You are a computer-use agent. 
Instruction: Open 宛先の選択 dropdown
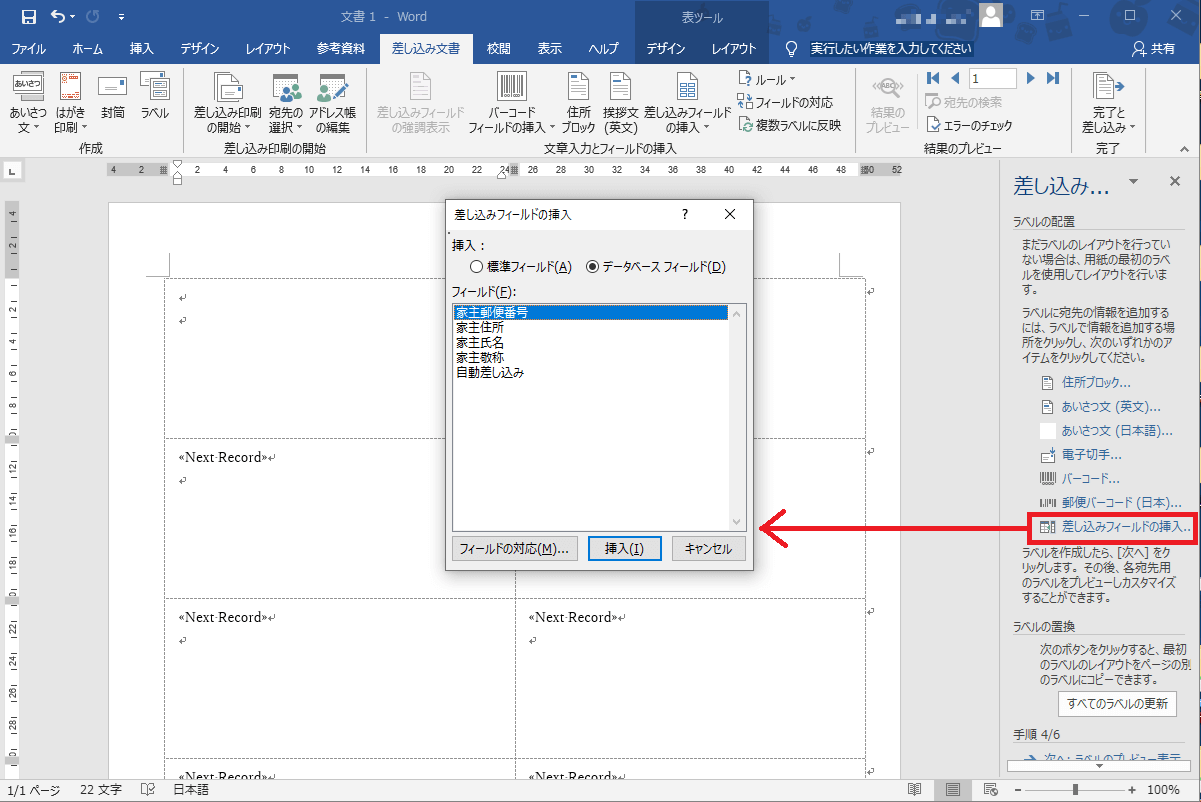coord(285,105)
